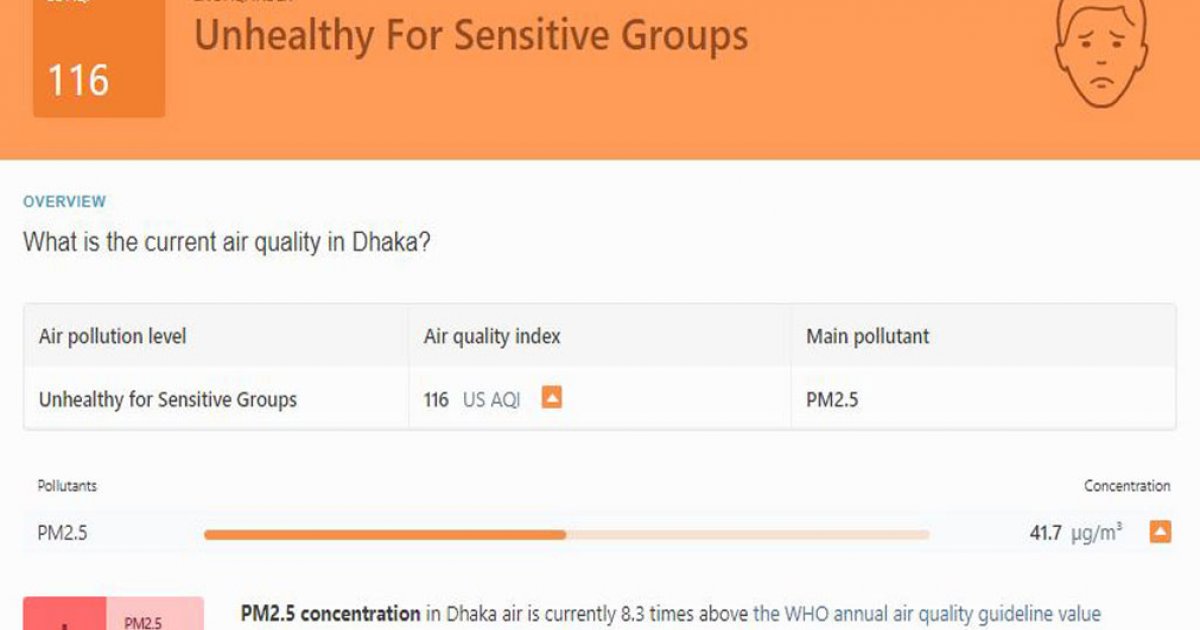Click the '116 US AQI' table value
The width and height of the screenshot is (1200, 630).
[x=472, y=400]
